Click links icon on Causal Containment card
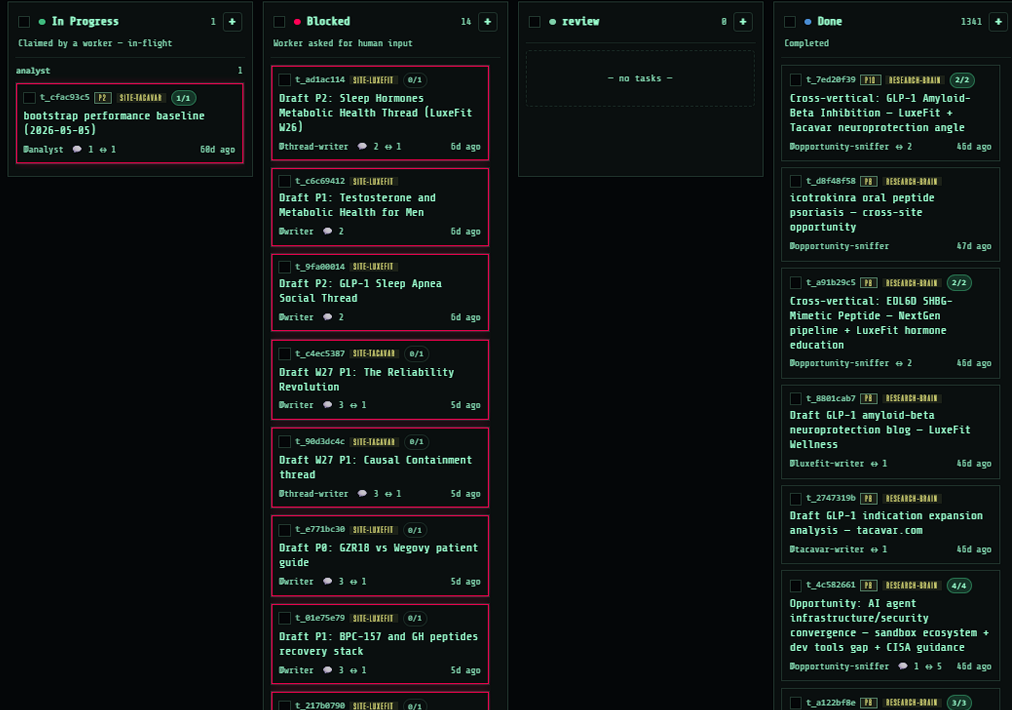The image size is (1012, 710). coord(389,494)
